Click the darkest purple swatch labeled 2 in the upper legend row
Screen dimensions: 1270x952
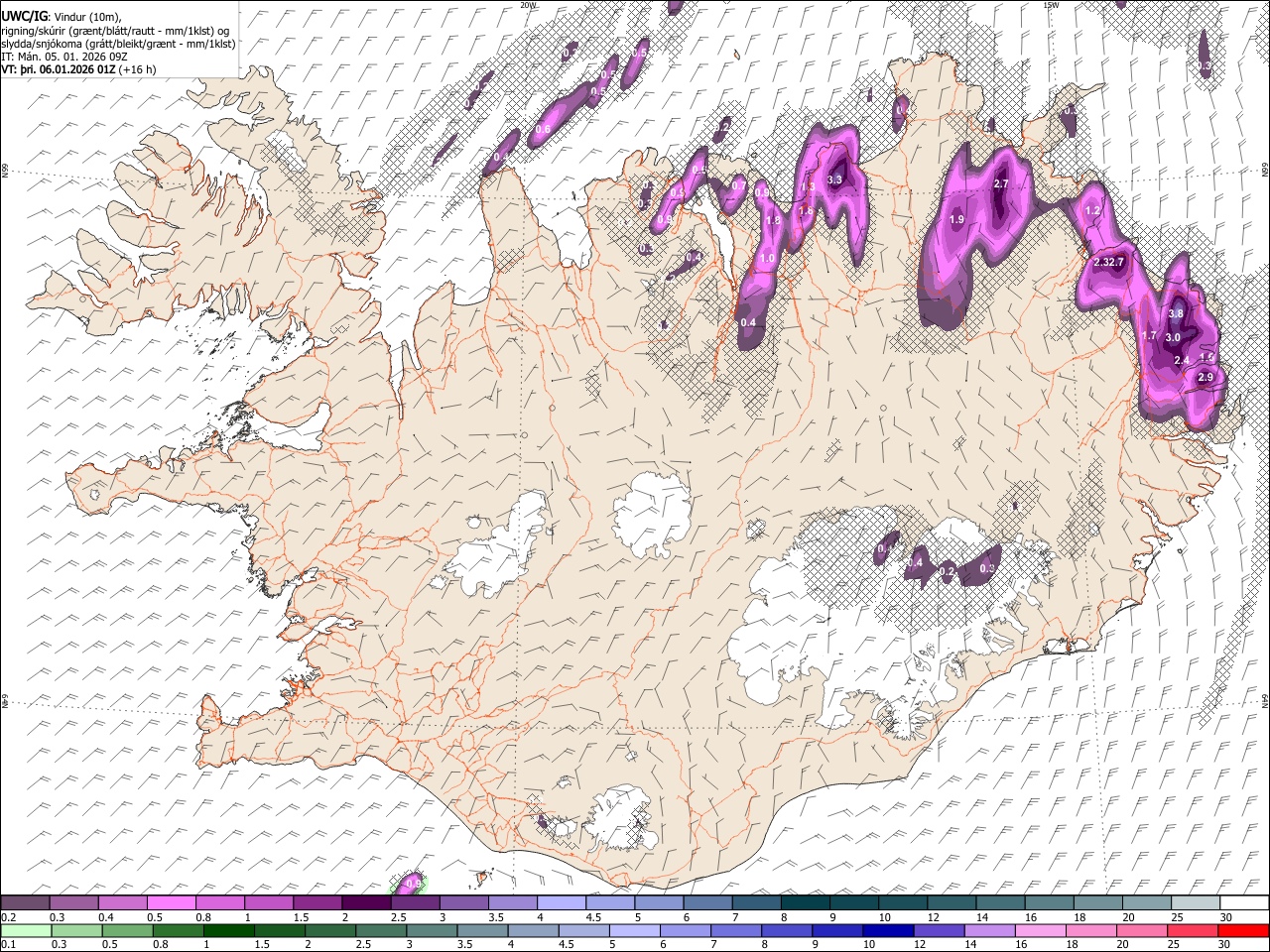pyautogui.click(x=366, y=903)
